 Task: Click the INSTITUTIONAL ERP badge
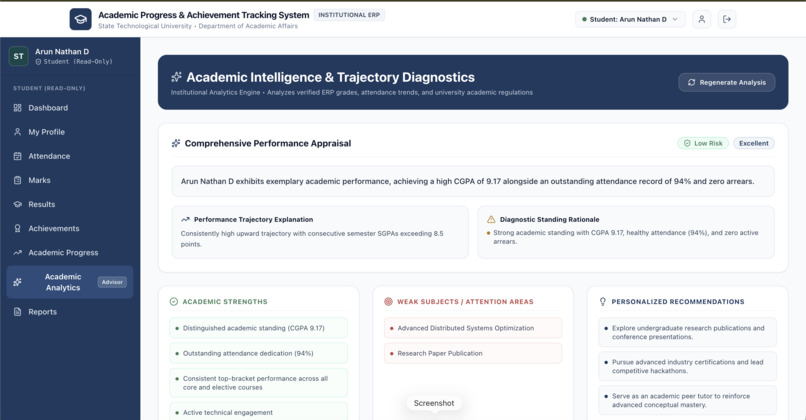349,15
